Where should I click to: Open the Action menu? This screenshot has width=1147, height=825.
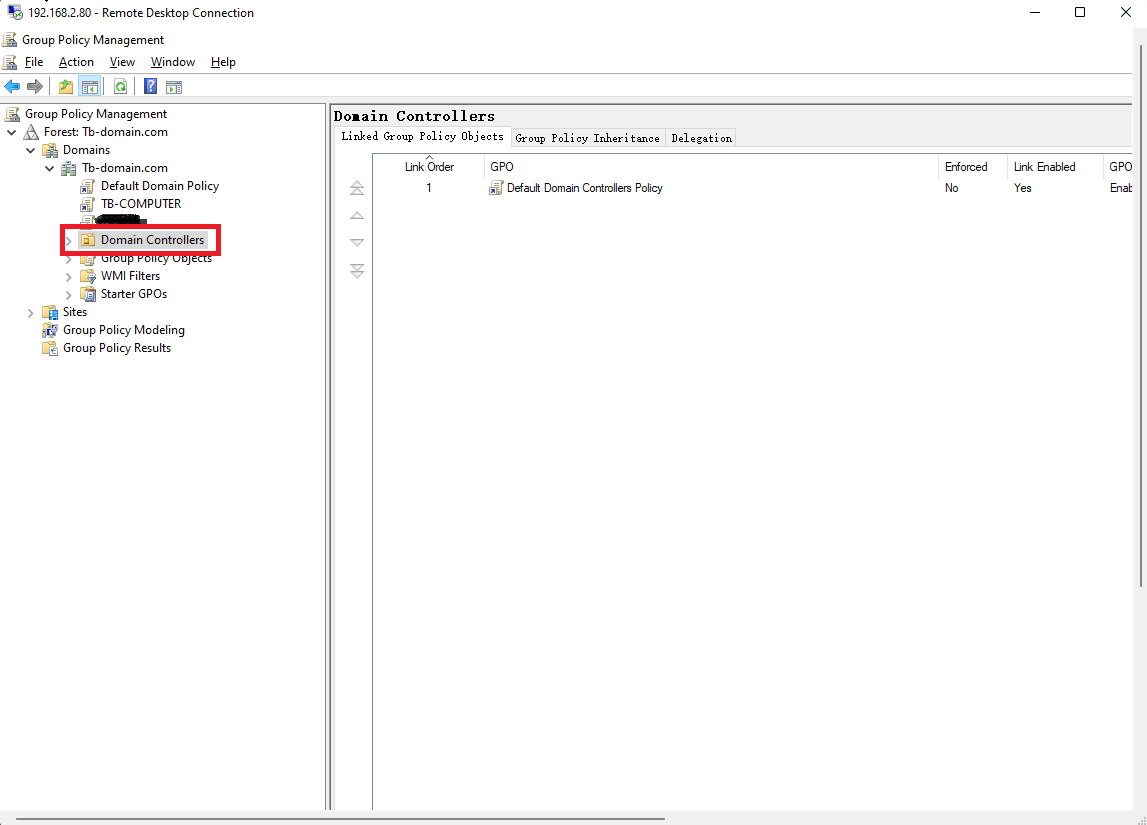coord(76,62)
